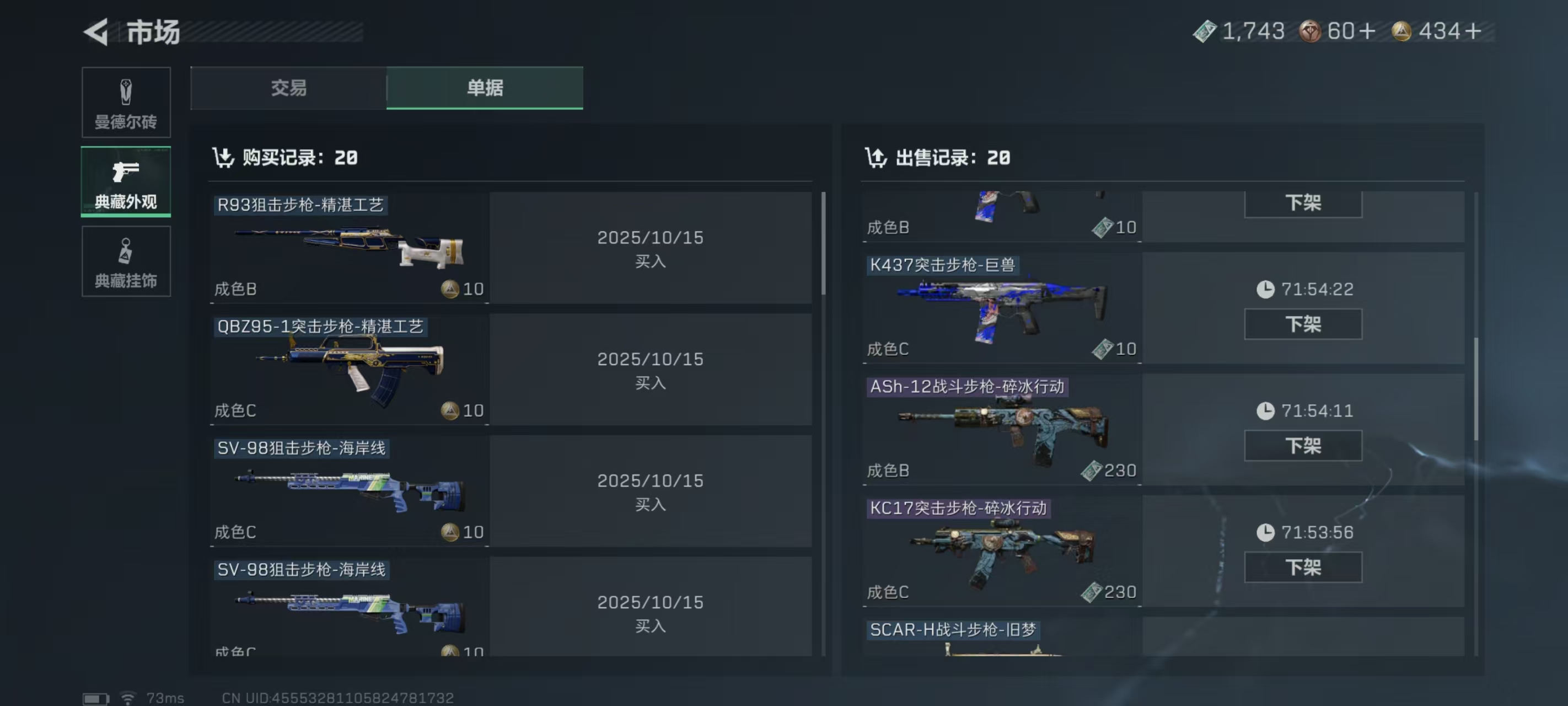Click the purchase records list scrollbar
Image resolution: width=1568 pixels, height=706 pixels.
pos(824,244)
